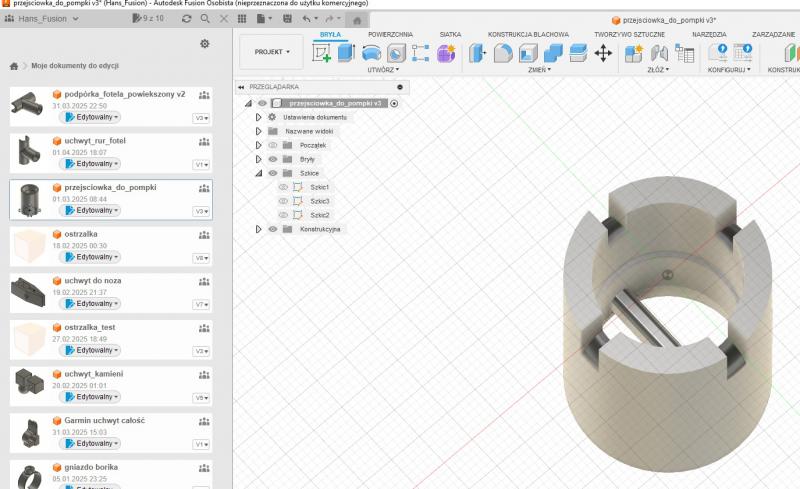This screenshot has width=800, height=489.
Task: Switch to the KONSTRUKCJA BLACHOWA tab
Action: 528,34
